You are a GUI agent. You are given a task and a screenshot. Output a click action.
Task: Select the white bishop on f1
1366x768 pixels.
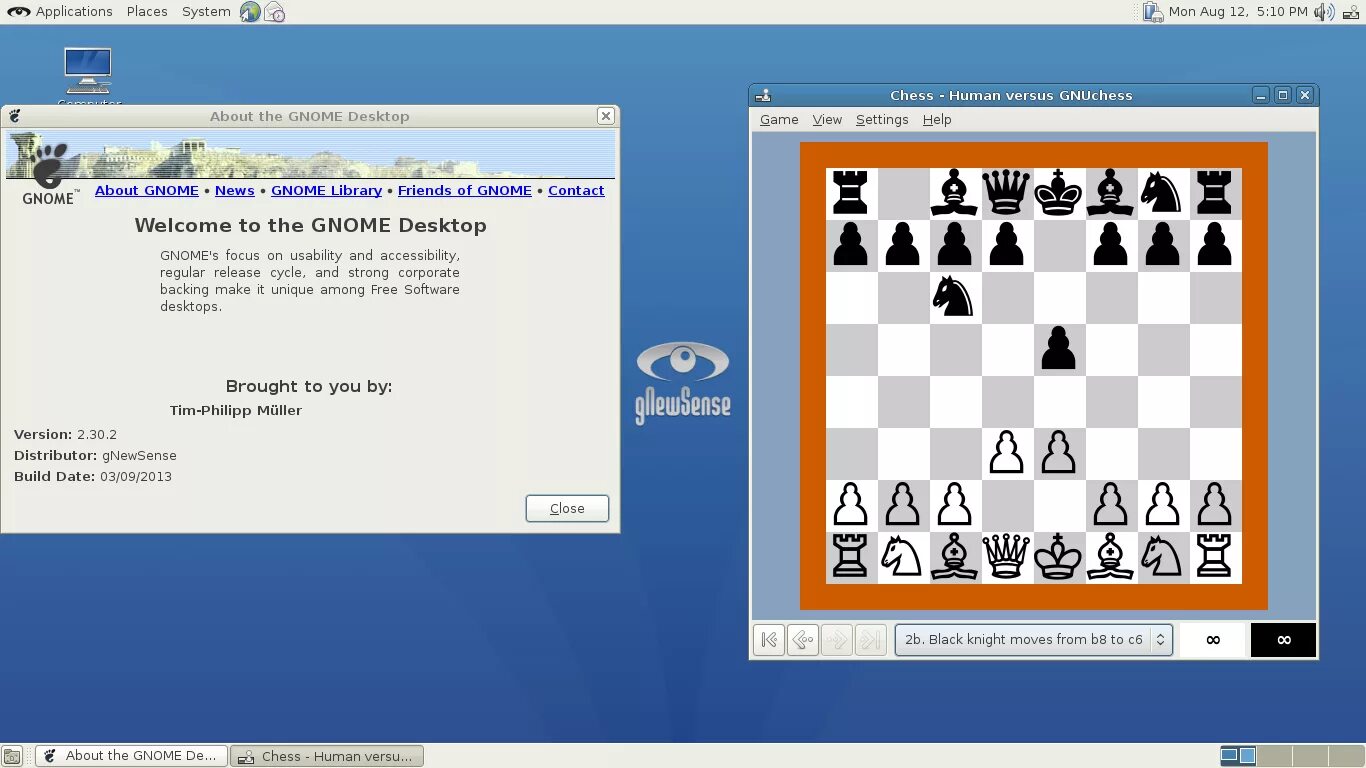coord(1111,557)
